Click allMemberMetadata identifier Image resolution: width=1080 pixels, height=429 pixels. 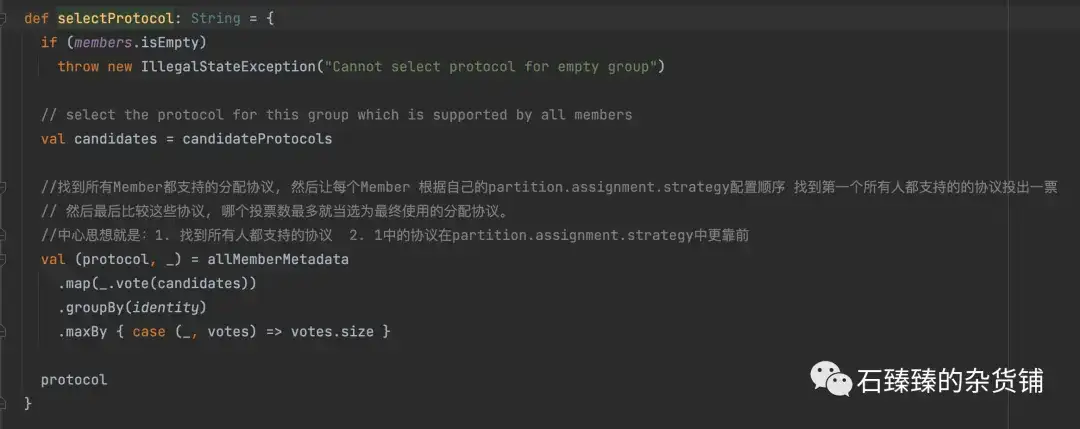pyautogui.click(x=278, y=260)
